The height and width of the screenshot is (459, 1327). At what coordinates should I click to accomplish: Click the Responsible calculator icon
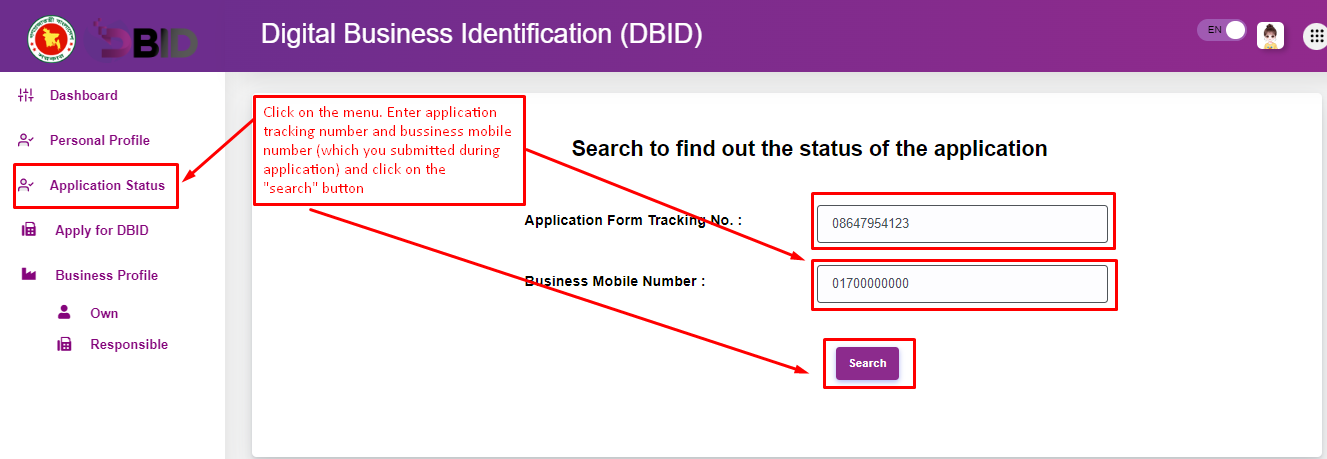coord(64,344)
